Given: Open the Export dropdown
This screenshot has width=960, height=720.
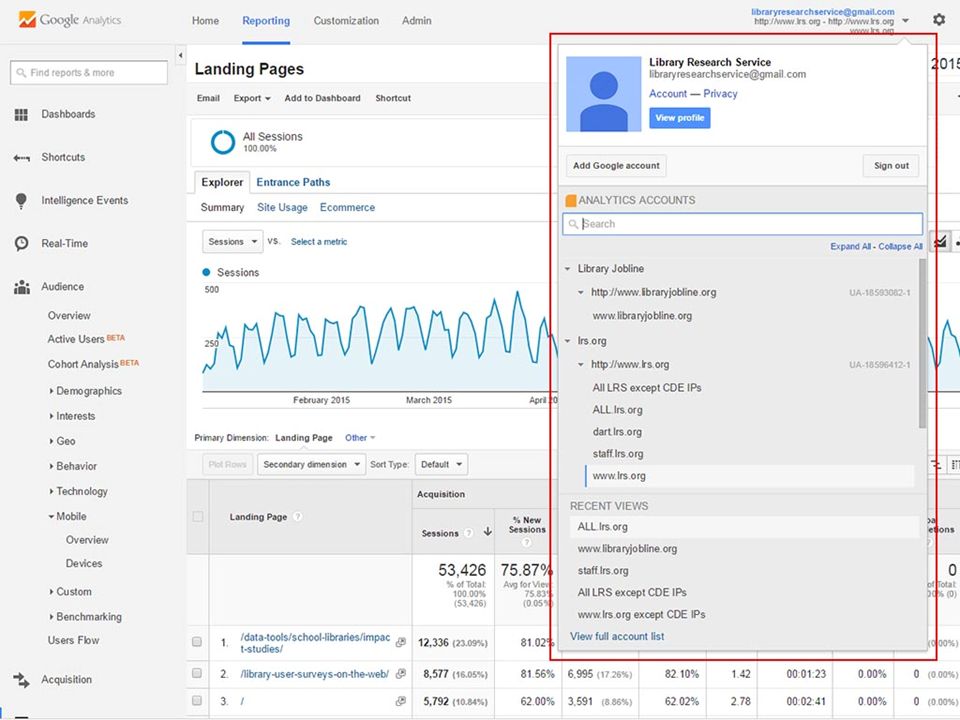Looking at the screenshot, I should [x=252, y=98].
